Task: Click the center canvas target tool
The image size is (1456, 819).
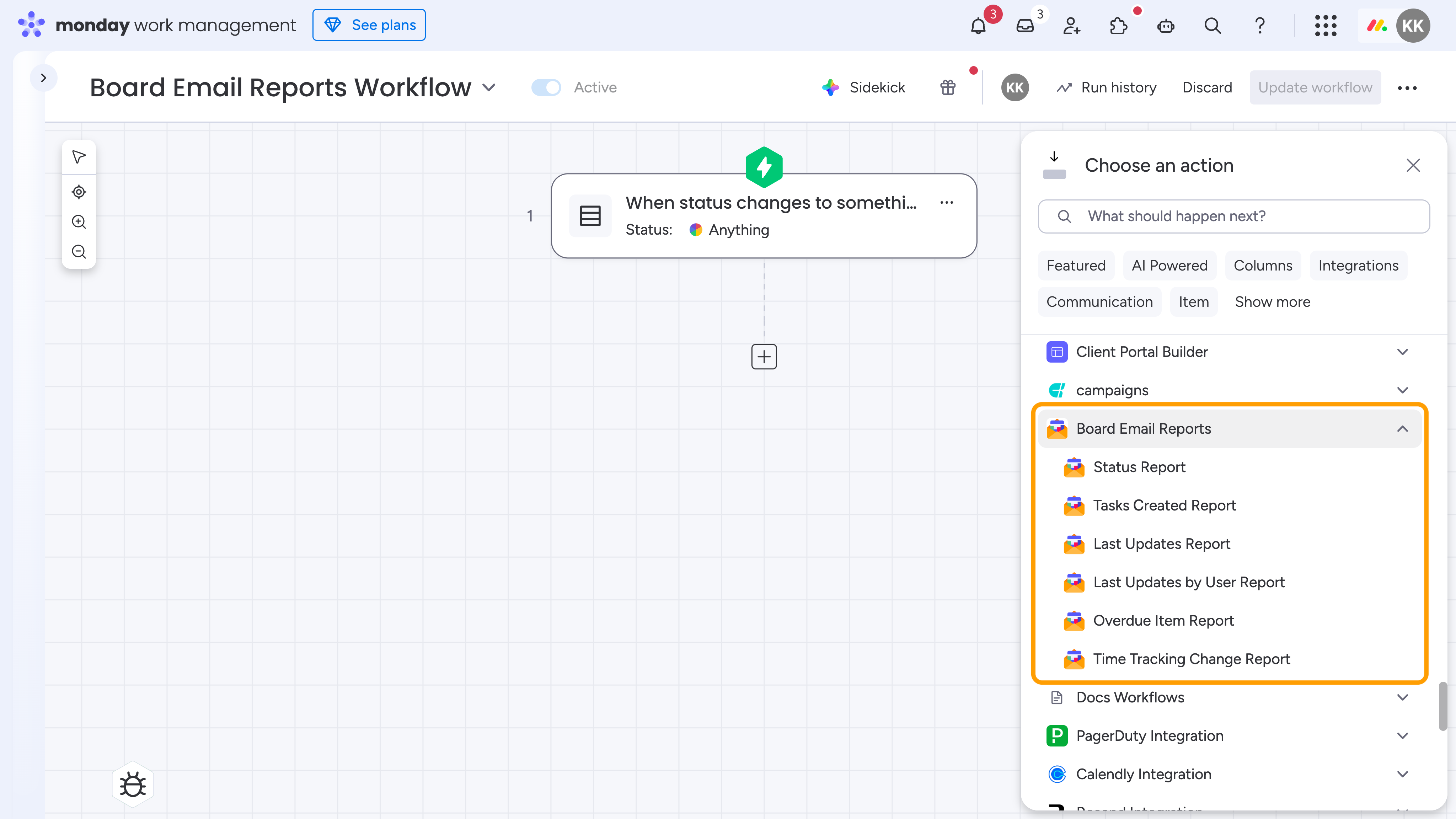Action: (79, 192)
